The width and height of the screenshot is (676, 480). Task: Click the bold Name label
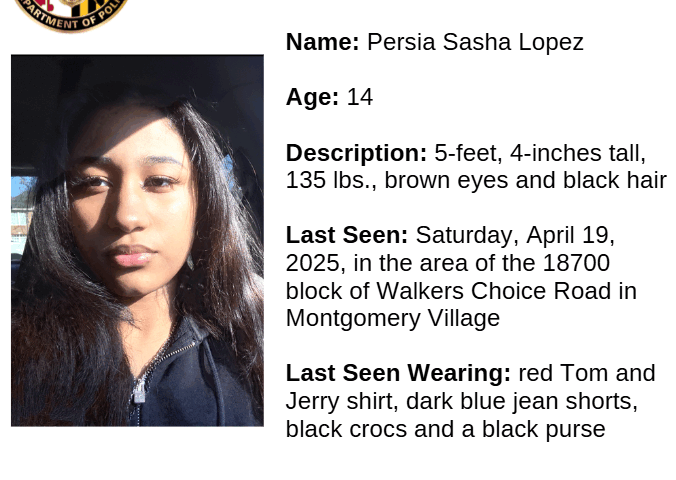pos(322,42)
